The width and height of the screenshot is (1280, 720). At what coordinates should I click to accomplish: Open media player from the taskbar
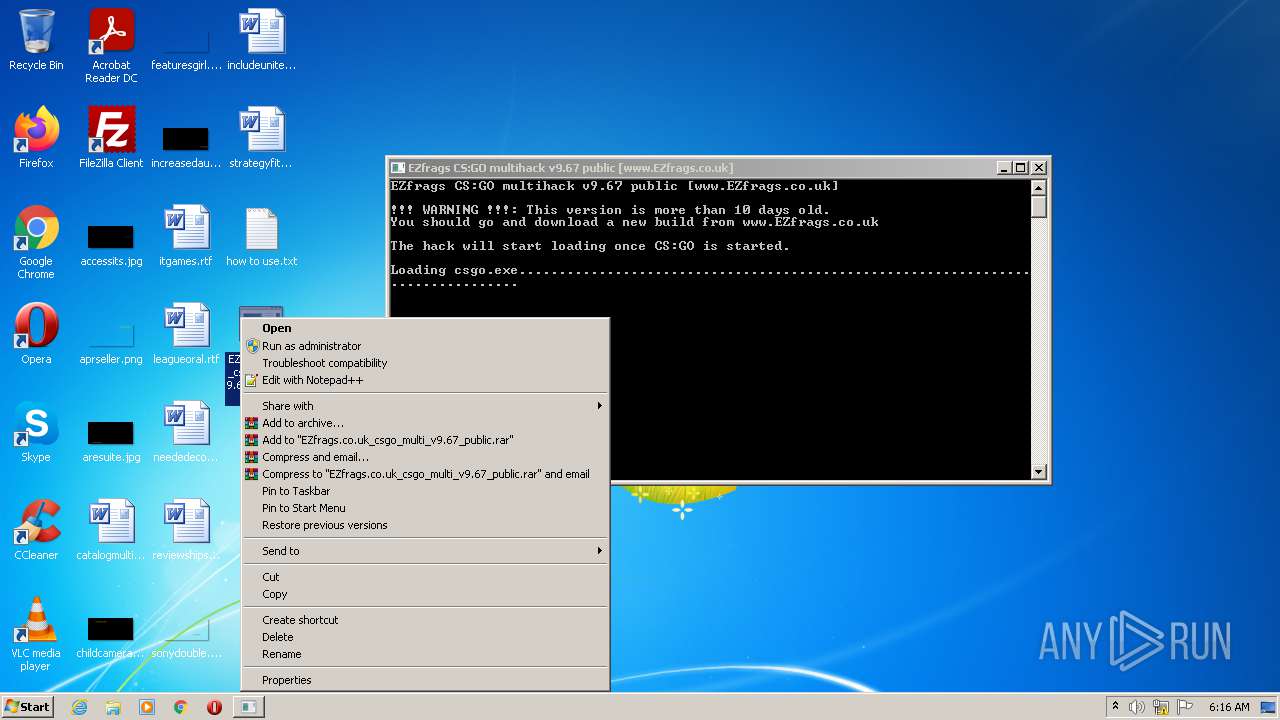(147, 707)
